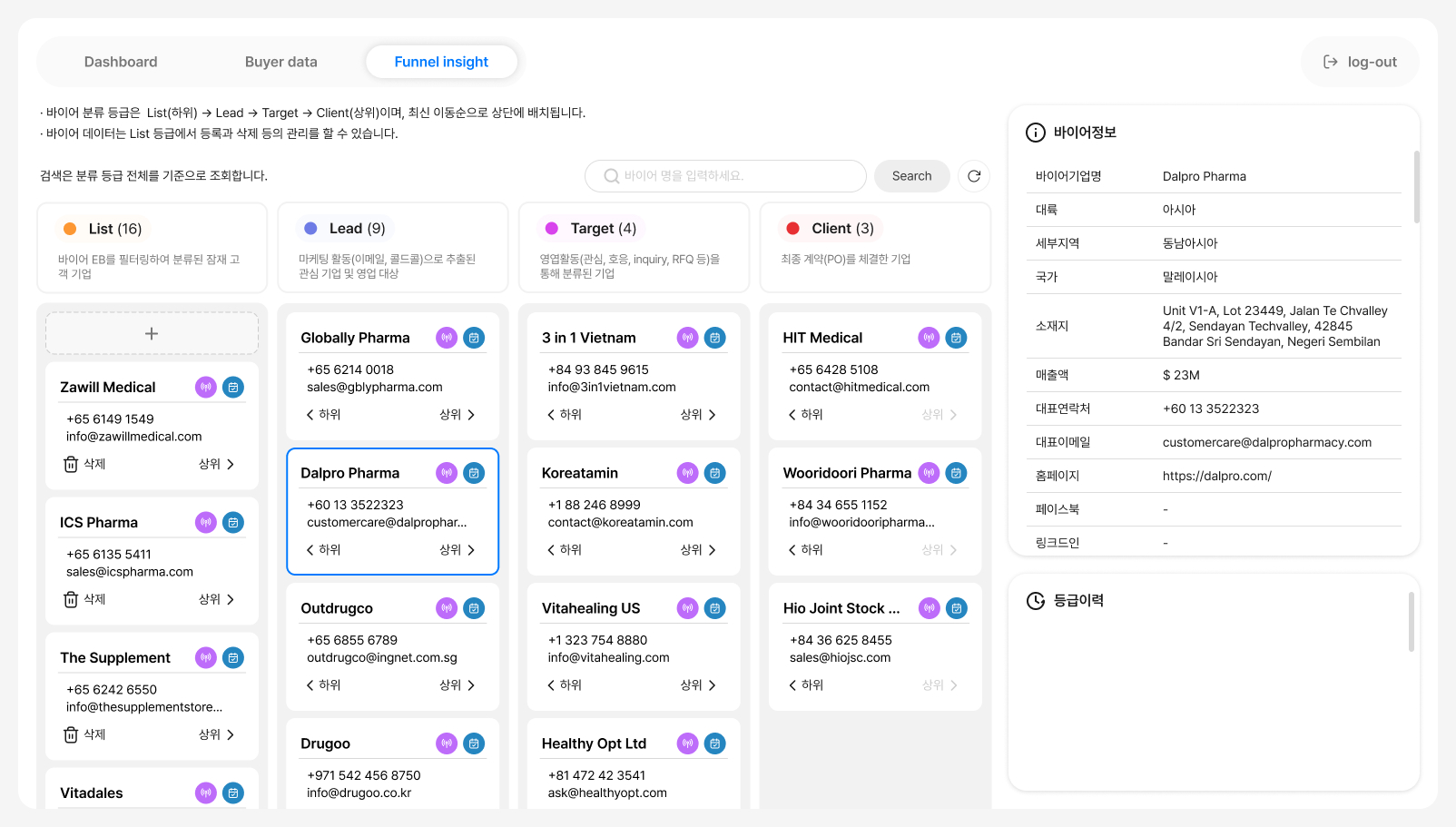Delete Zawill Medical with 삭제 trash button
Screen dimensions: 1456x827
click(84, 464)
